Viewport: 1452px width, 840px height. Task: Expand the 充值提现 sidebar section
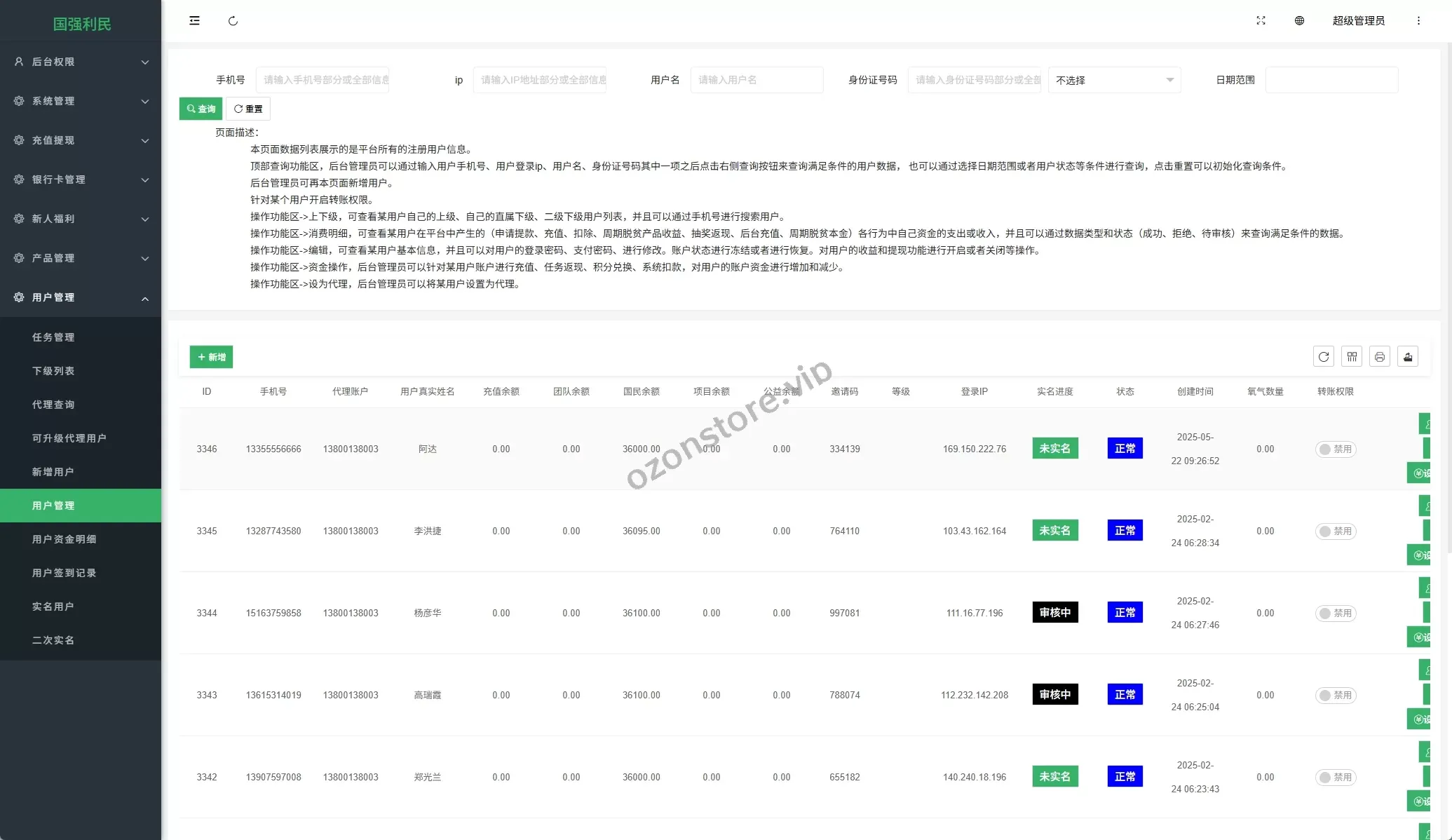coord(81,140)
